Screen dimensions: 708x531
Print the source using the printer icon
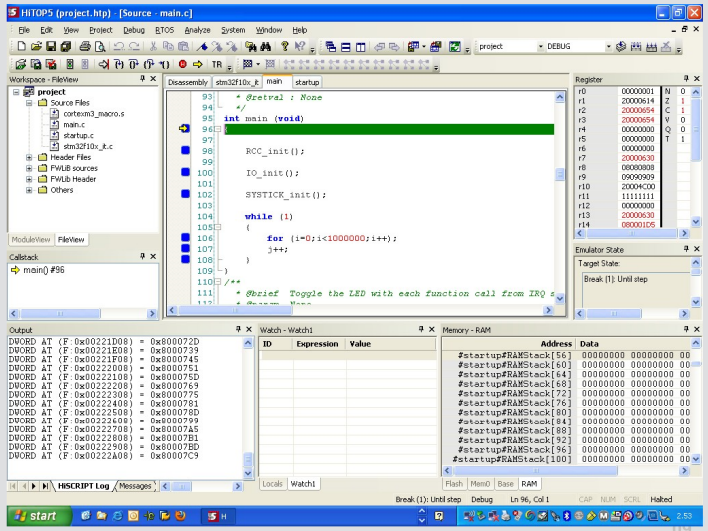[x=85, y=46]
